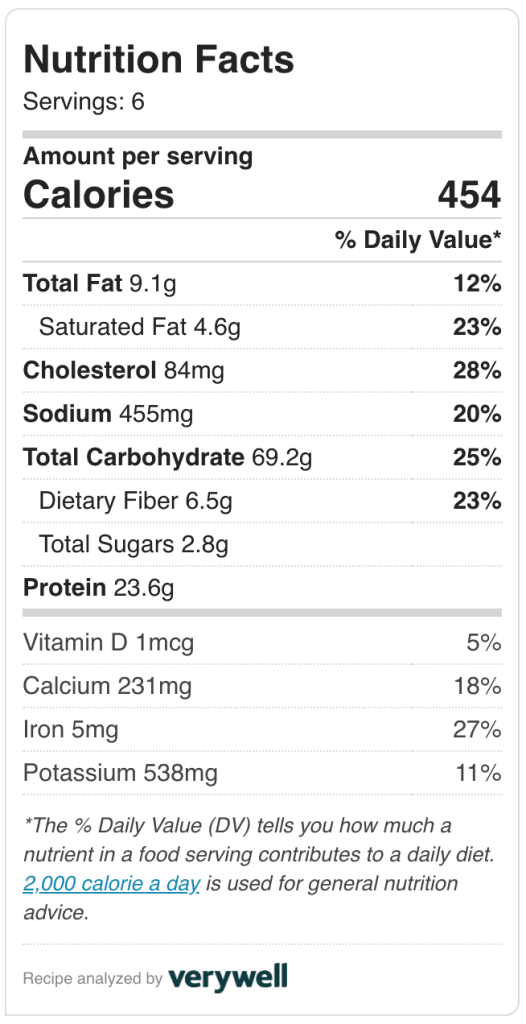
Task: Click the Potassium 538mg row
Action: (263, 773)
